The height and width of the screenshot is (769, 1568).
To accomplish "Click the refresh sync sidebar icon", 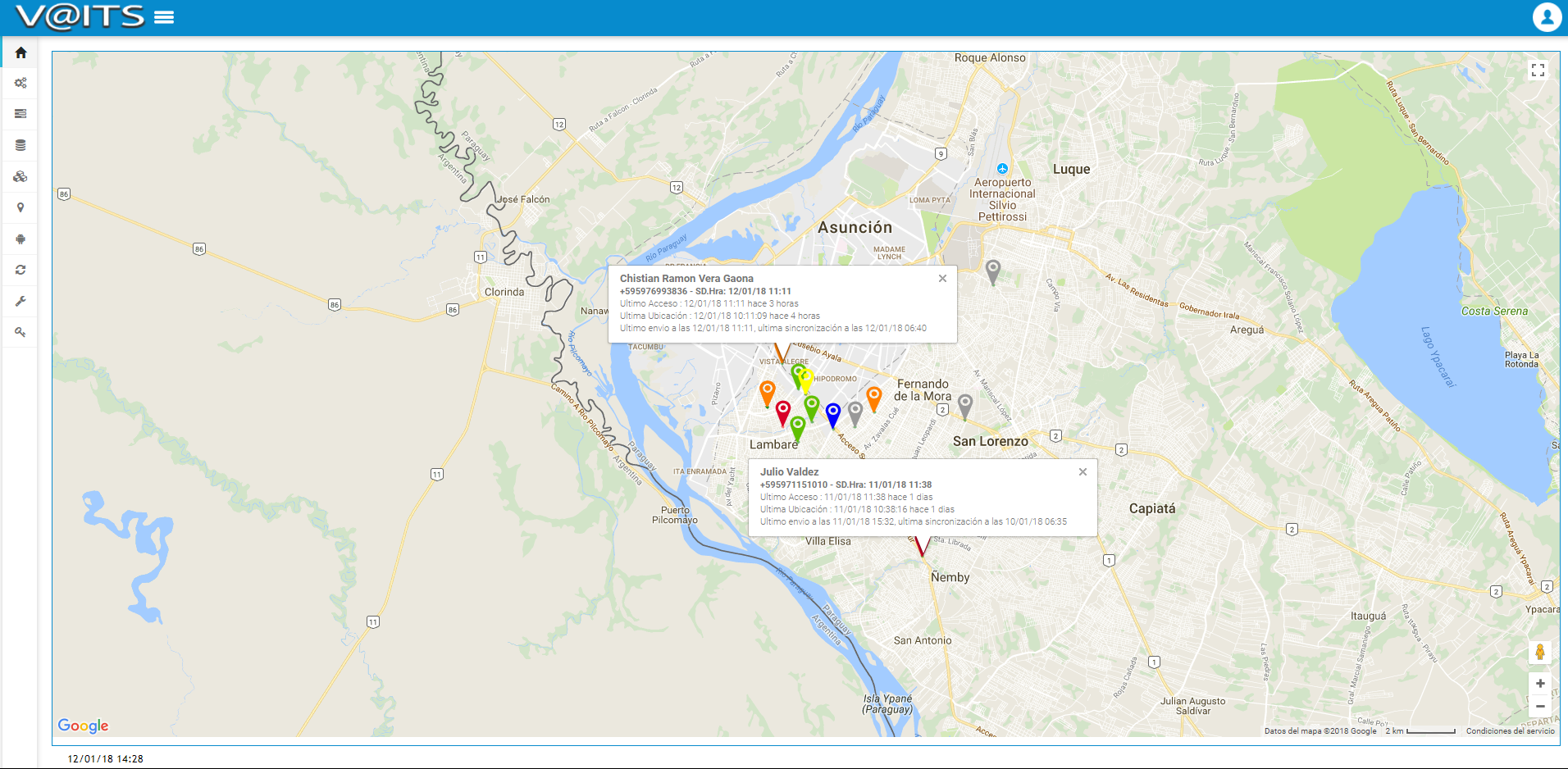I will pyautogui.click(x=21, y=270).
